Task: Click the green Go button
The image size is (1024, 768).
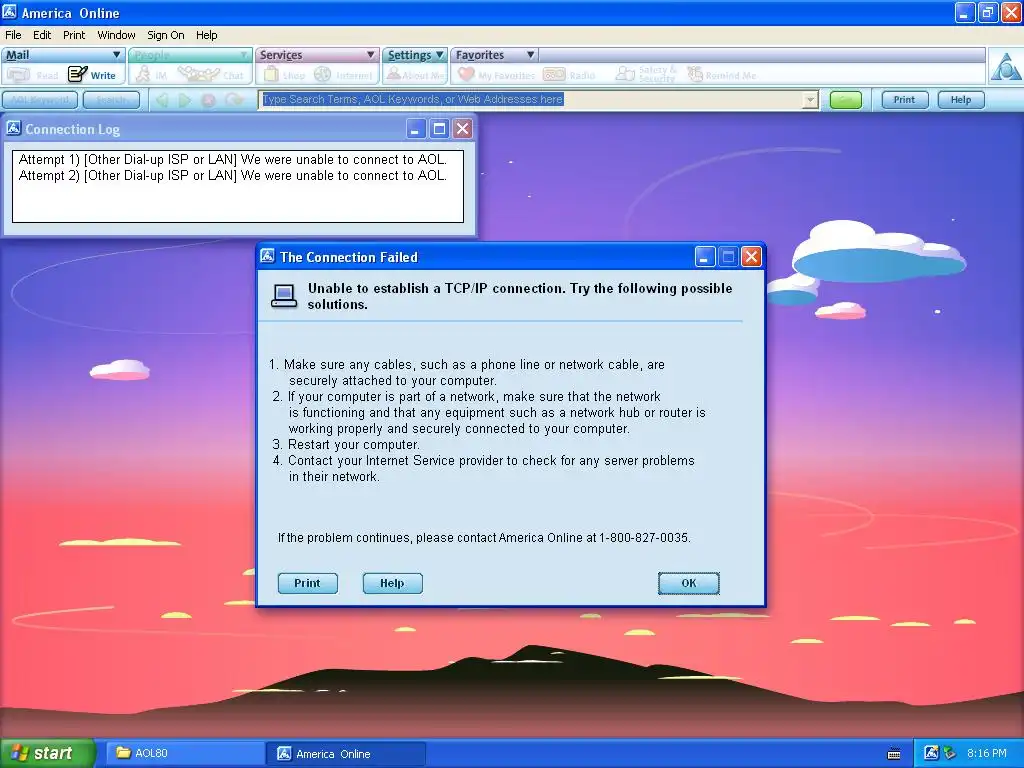Action: pos(846,100)
